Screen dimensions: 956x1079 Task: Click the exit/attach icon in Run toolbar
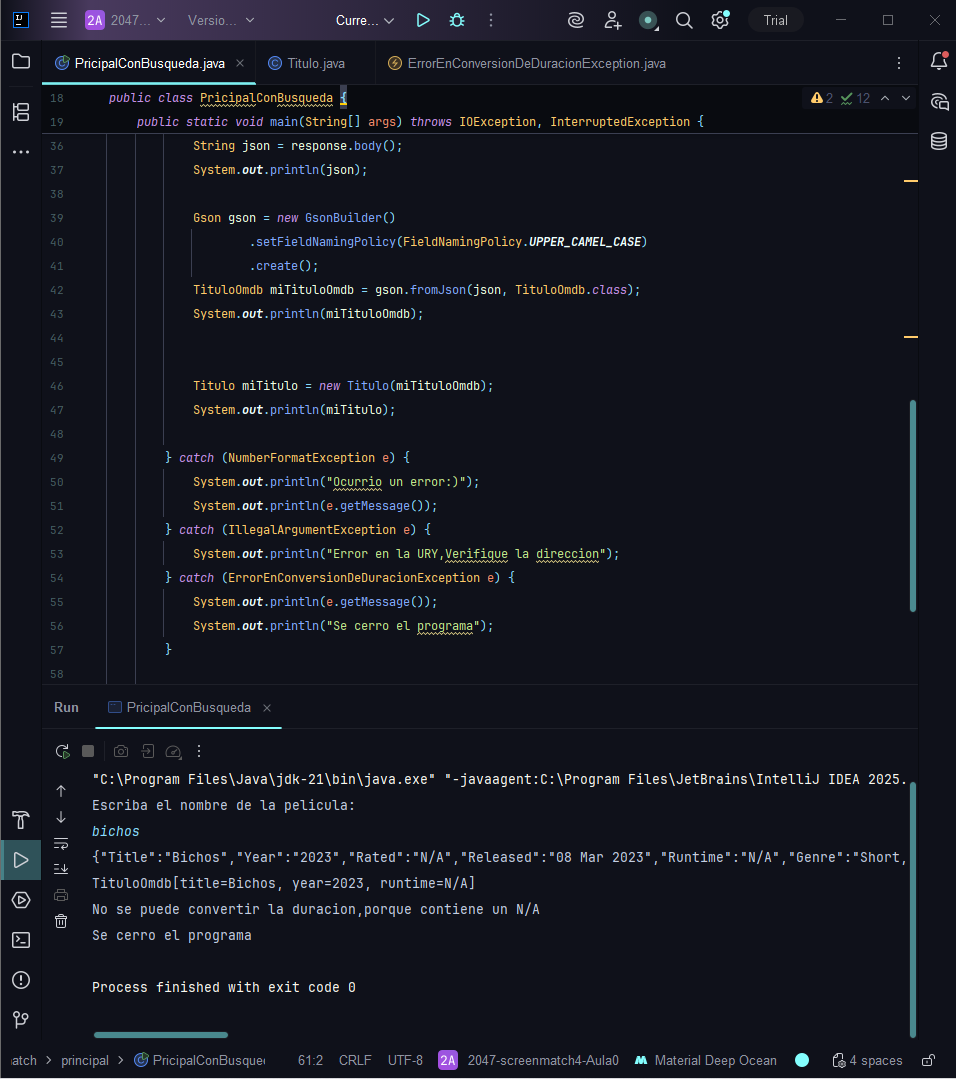(147, 751)
